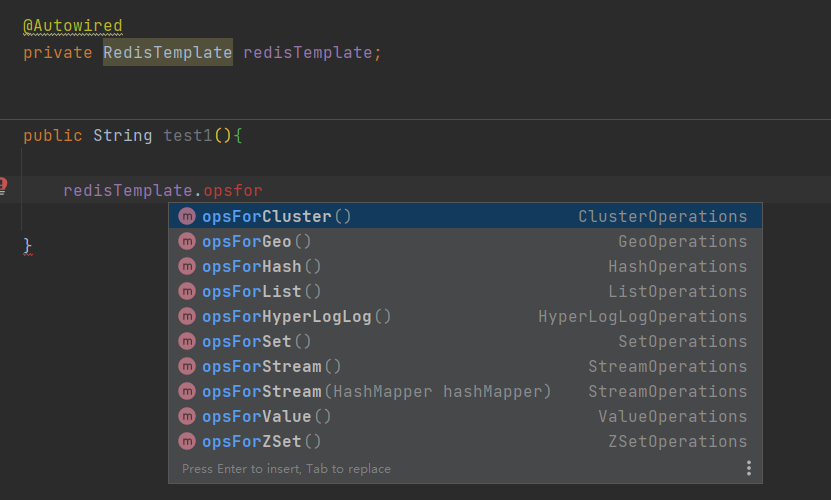The width and height of the screenshot is (831, 500).
Task: Click the method icon next to opsForGeo
Action: (187, 241)
